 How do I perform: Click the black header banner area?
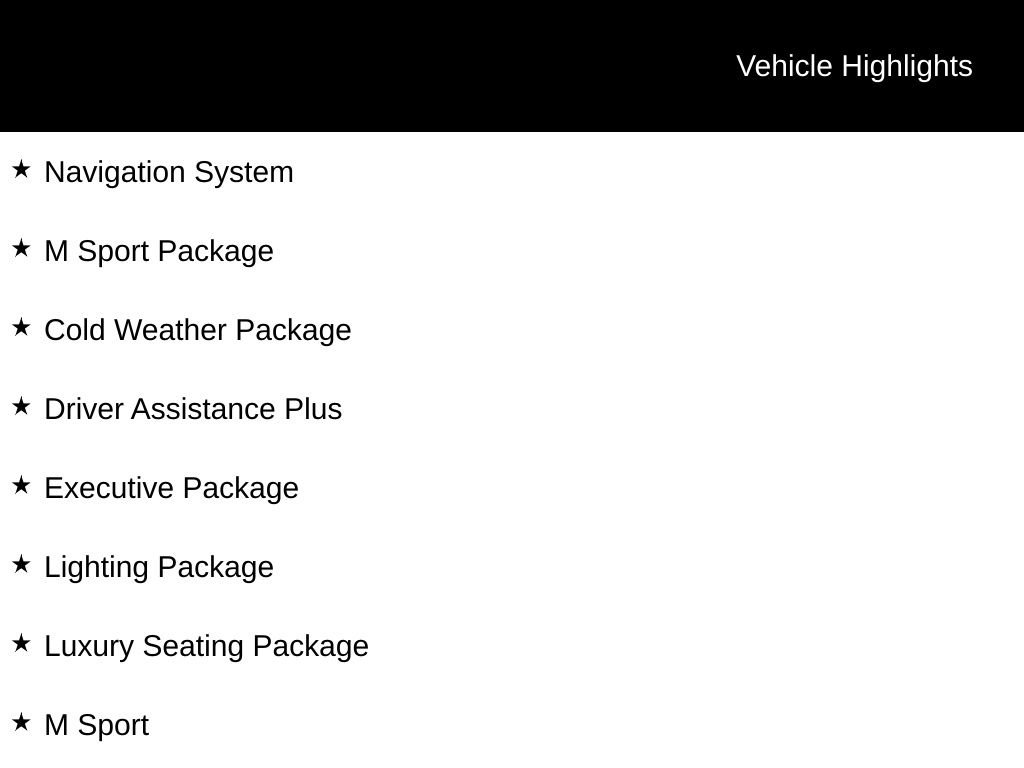512,65
